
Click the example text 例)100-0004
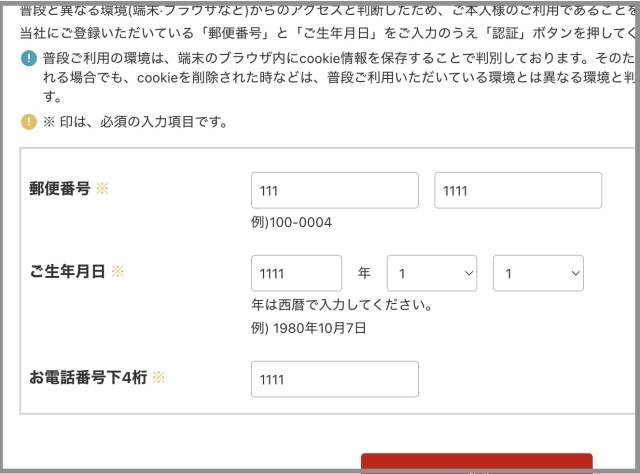(291, 222)
